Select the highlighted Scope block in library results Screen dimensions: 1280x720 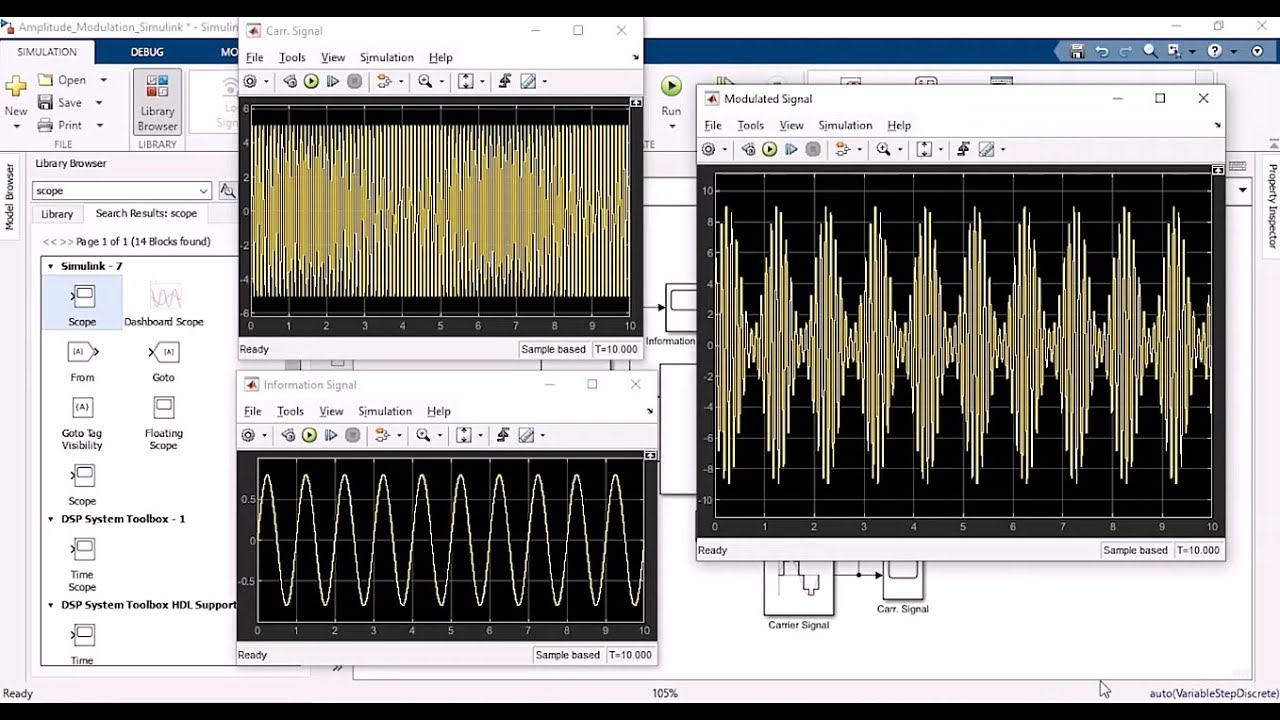[82, 303]
